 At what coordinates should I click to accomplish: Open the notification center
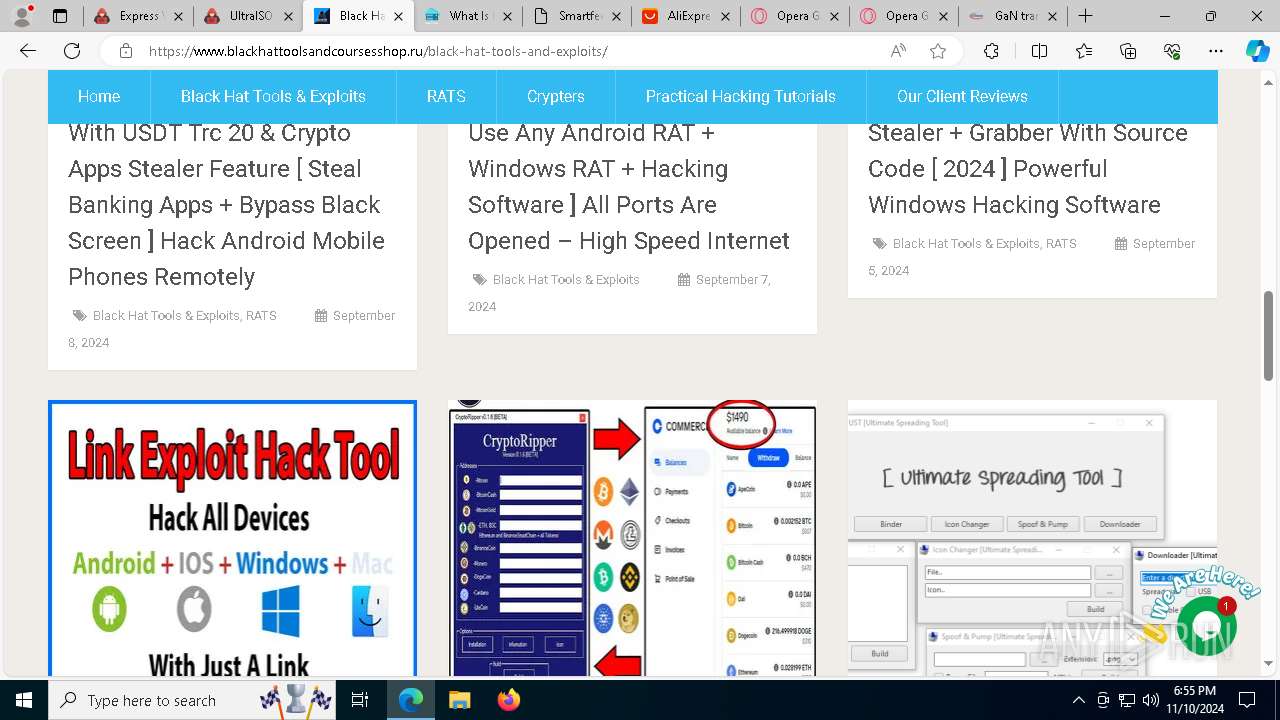(x=1247, y=700)
